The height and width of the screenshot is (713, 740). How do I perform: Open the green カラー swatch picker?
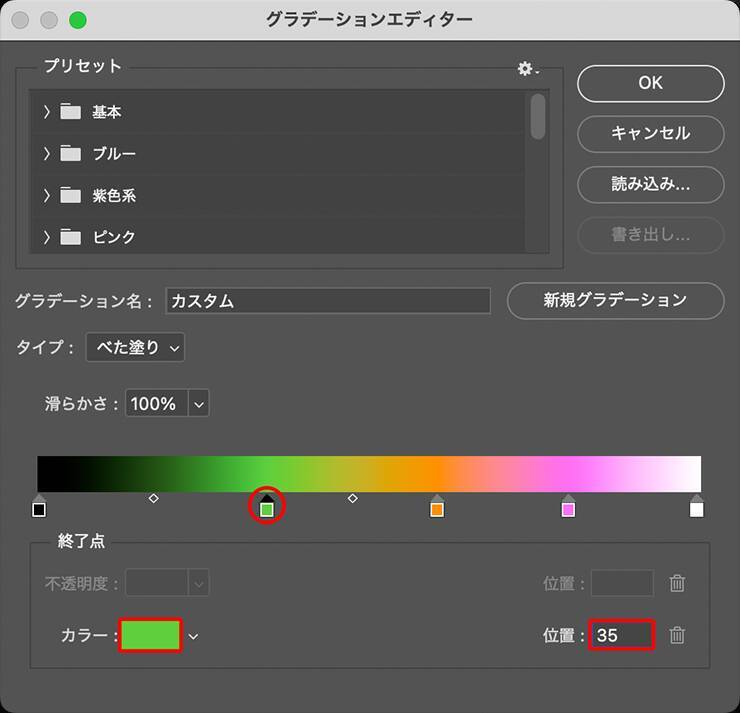(x=150, y=635)
